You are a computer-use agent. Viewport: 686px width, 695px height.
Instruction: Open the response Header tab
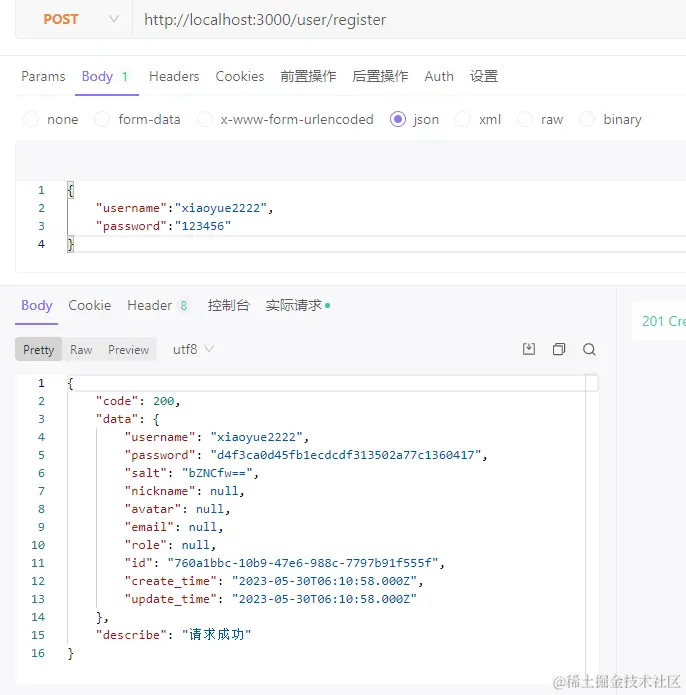click(x=157, y=305)
